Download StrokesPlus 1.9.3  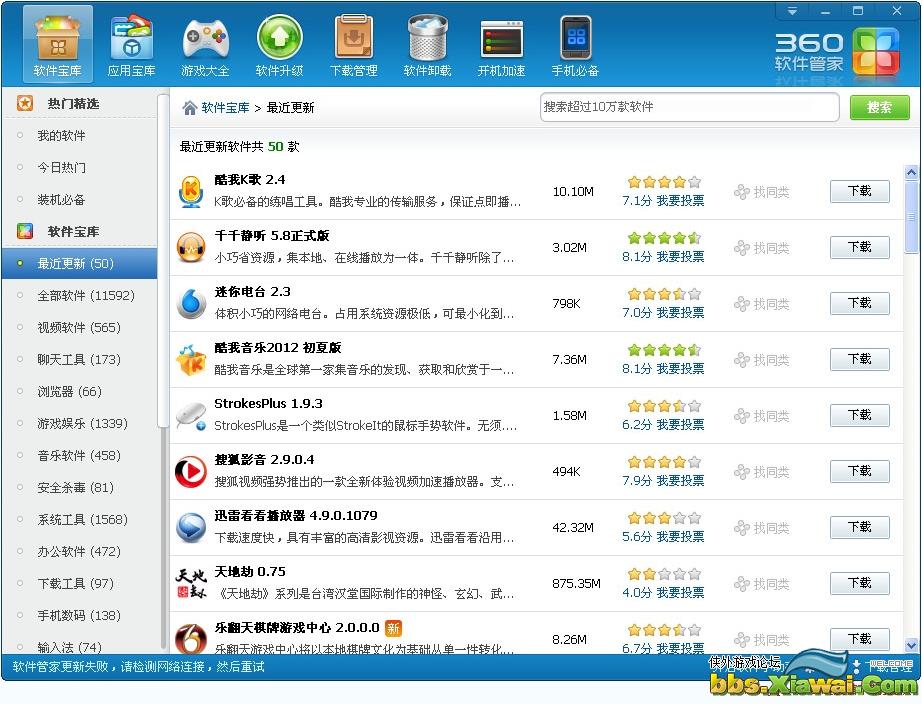tap(860, 415)
